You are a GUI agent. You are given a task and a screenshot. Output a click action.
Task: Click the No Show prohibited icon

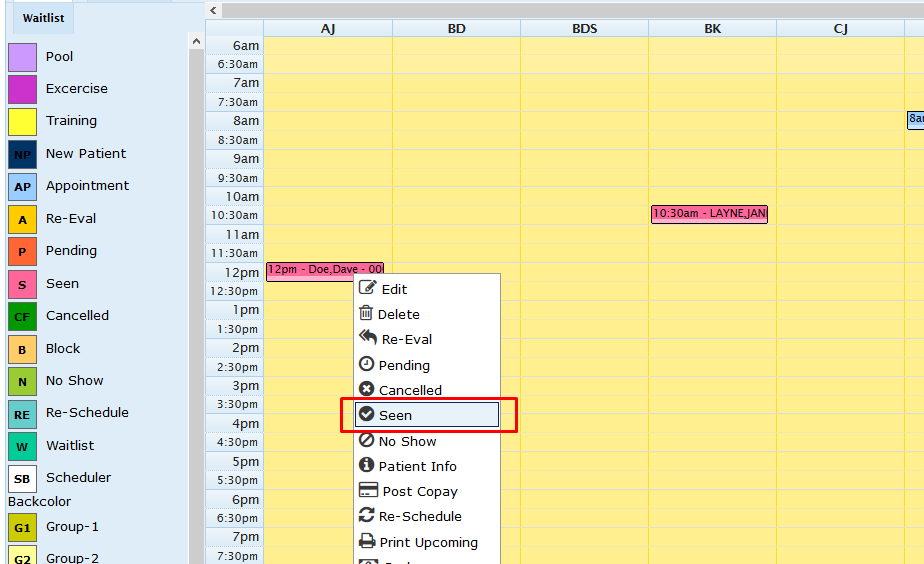(x=366, y=441)
